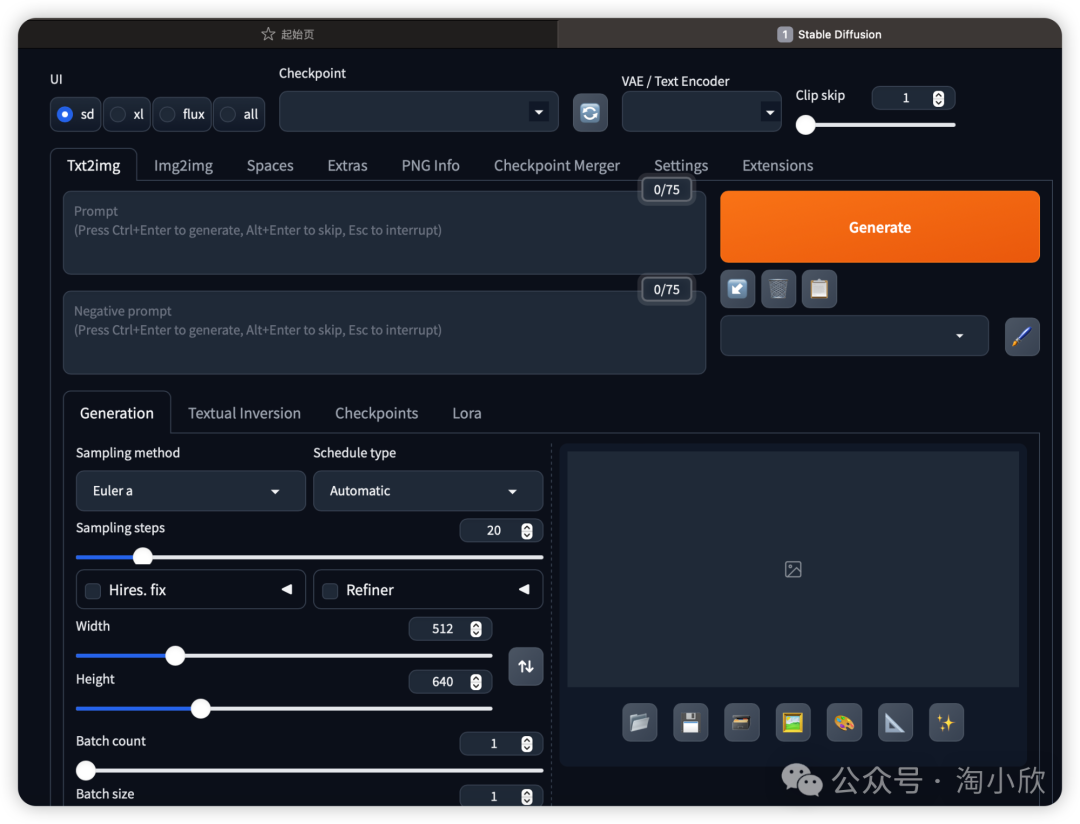Open the Extensions tab
1080x824 pixels.
click(x=778, y=165)
